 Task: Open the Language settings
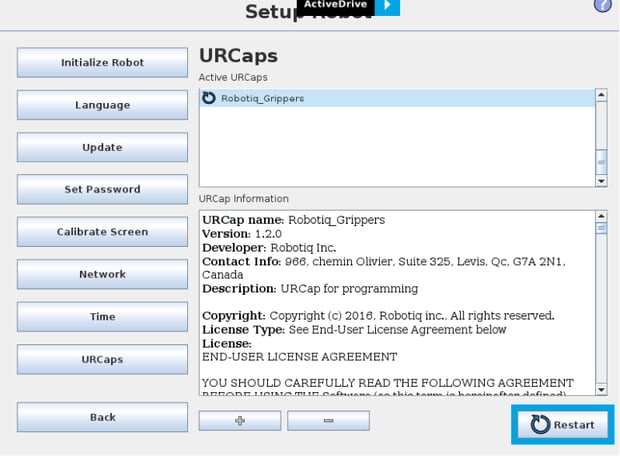point(102,105)
